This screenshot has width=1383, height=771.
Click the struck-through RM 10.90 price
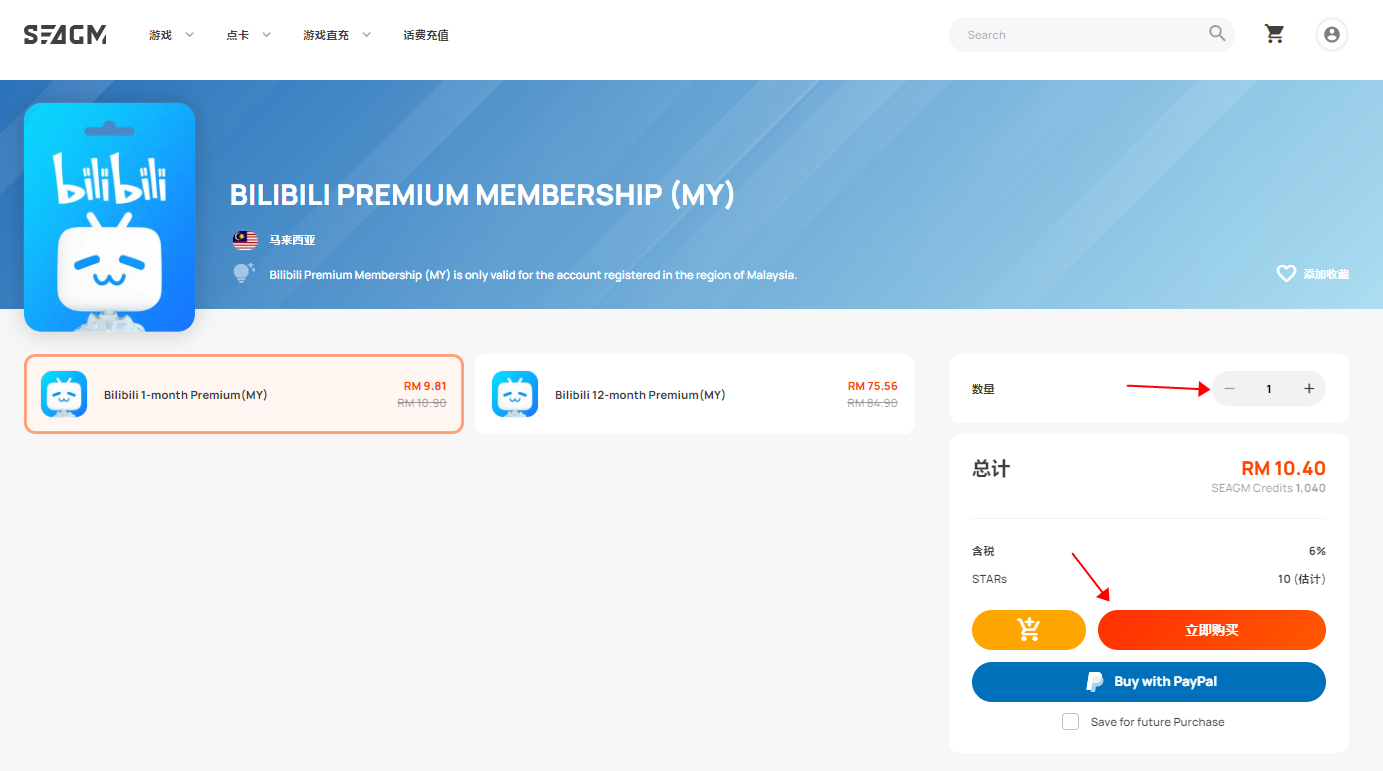click(x=422, y=403)
